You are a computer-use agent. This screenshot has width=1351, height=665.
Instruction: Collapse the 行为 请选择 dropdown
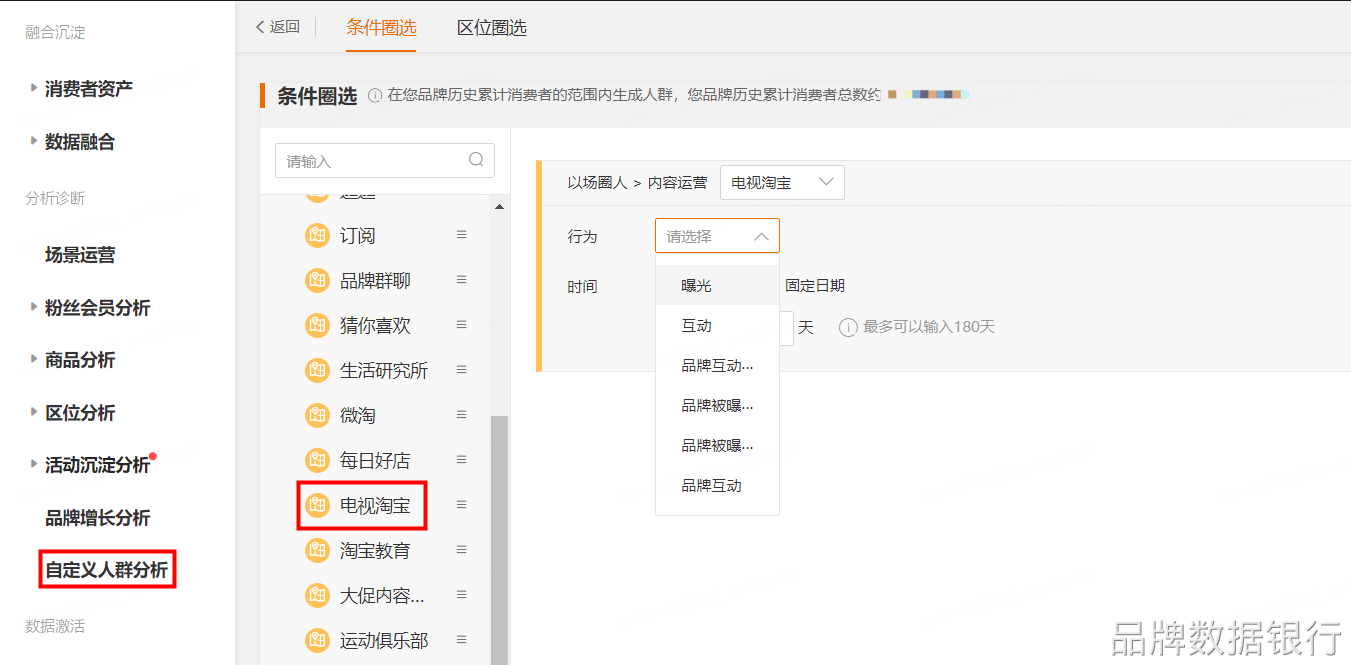717,236
